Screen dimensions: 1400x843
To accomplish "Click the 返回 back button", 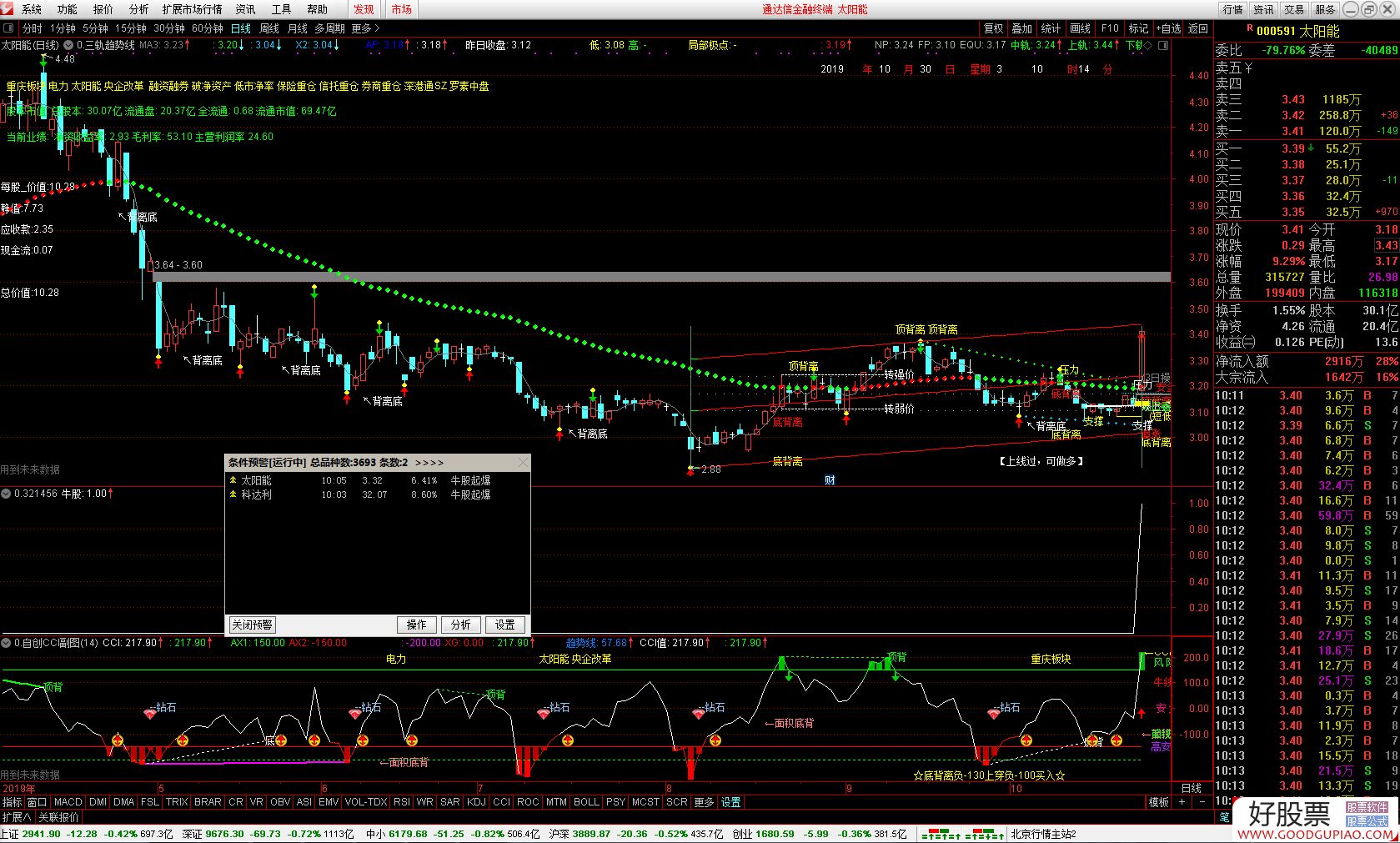I will tap(1198, 28).
